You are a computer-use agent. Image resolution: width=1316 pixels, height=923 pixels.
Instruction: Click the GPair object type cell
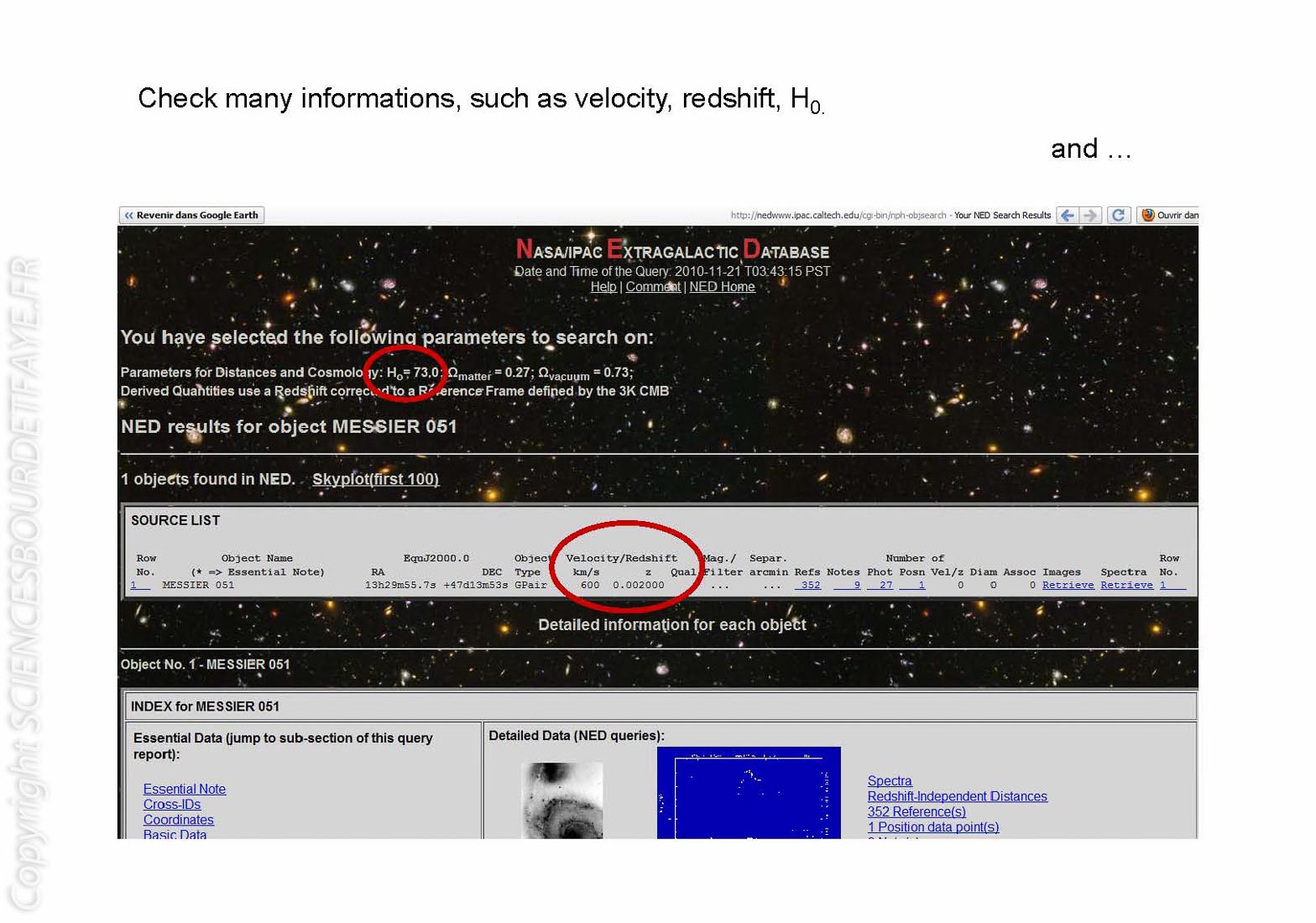(530, 585)
